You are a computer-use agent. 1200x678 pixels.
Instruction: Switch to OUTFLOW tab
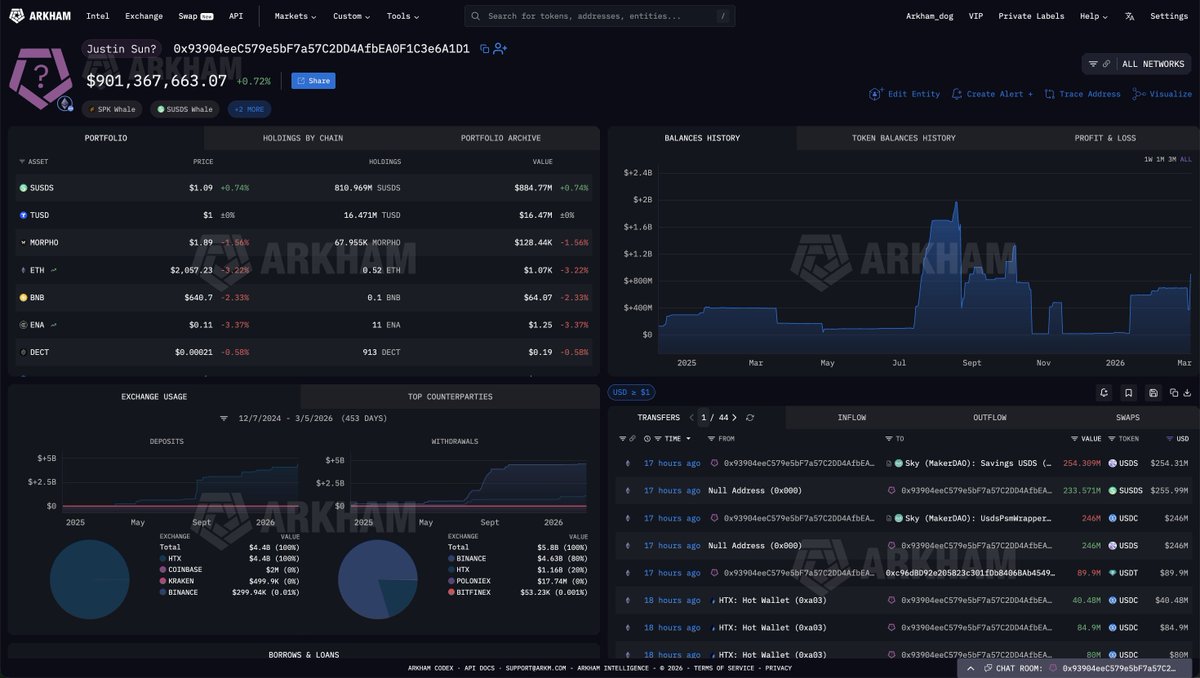990,417
